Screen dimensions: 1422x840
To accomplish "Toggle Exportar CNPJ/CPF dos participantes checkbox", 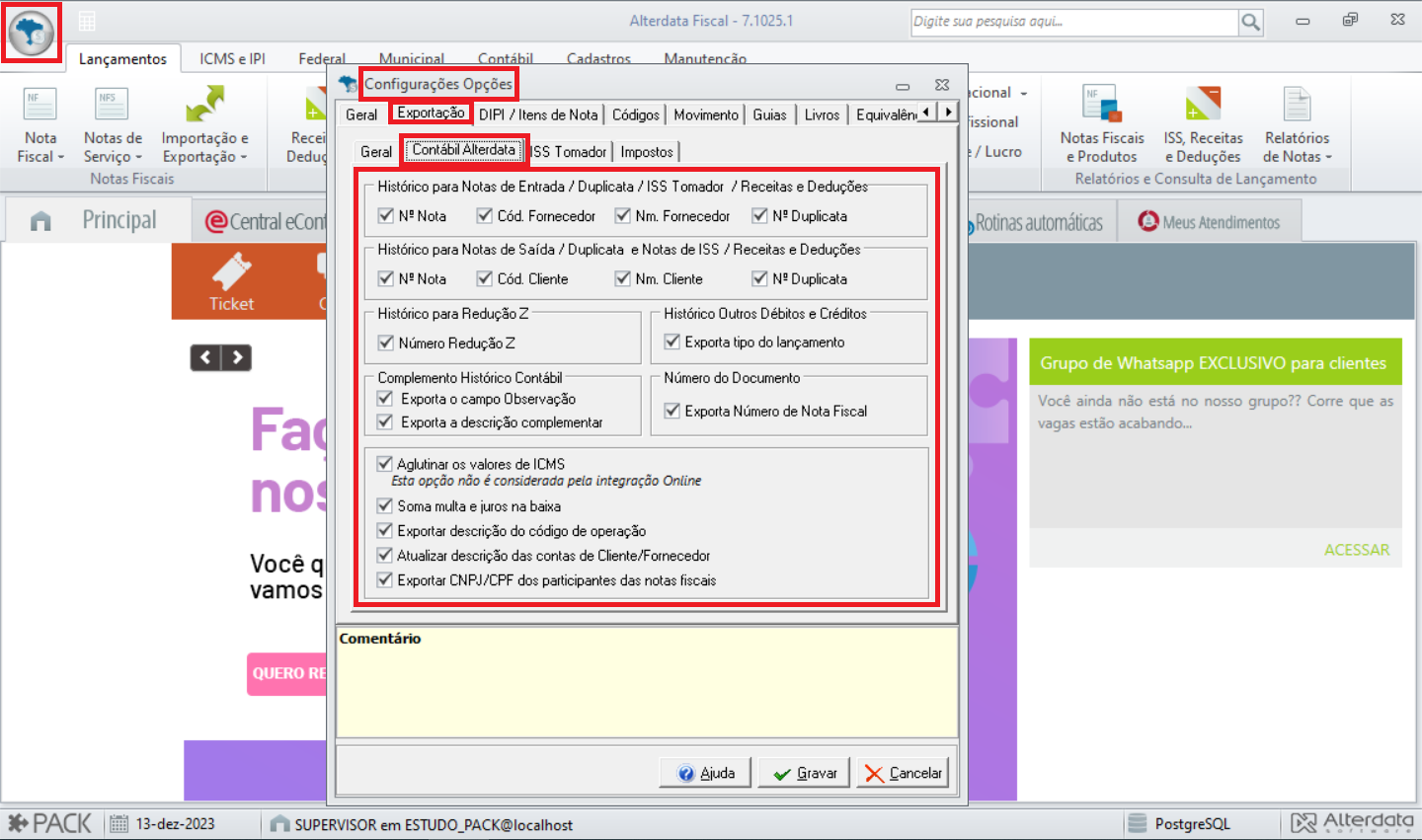I will click(x=385, y=580).
